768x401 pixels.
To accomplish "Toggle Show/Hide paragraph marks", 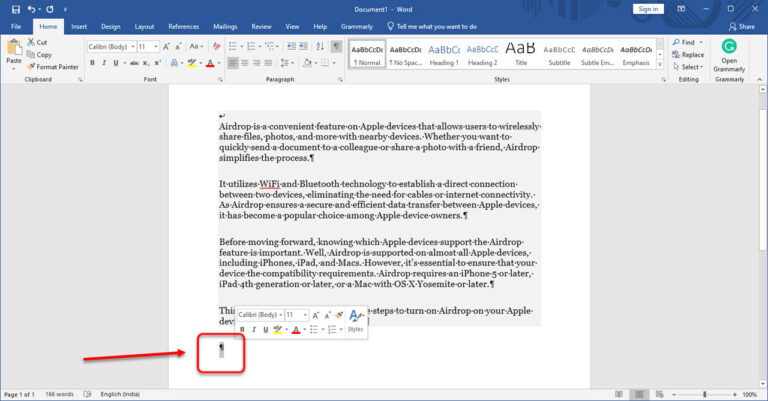I will pos(336,47).
